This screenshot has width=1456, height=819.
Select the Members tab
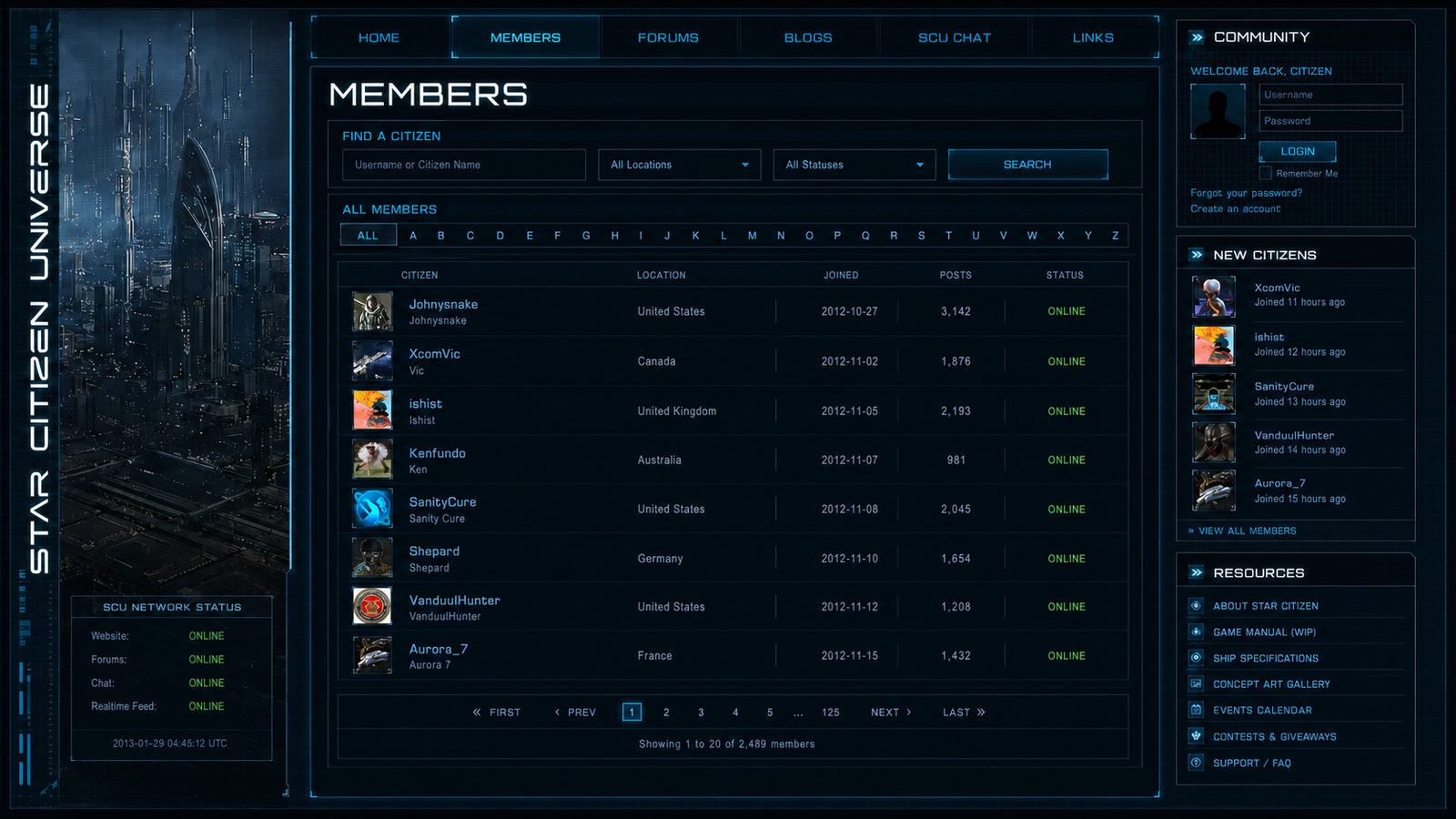tap(525, 37)
